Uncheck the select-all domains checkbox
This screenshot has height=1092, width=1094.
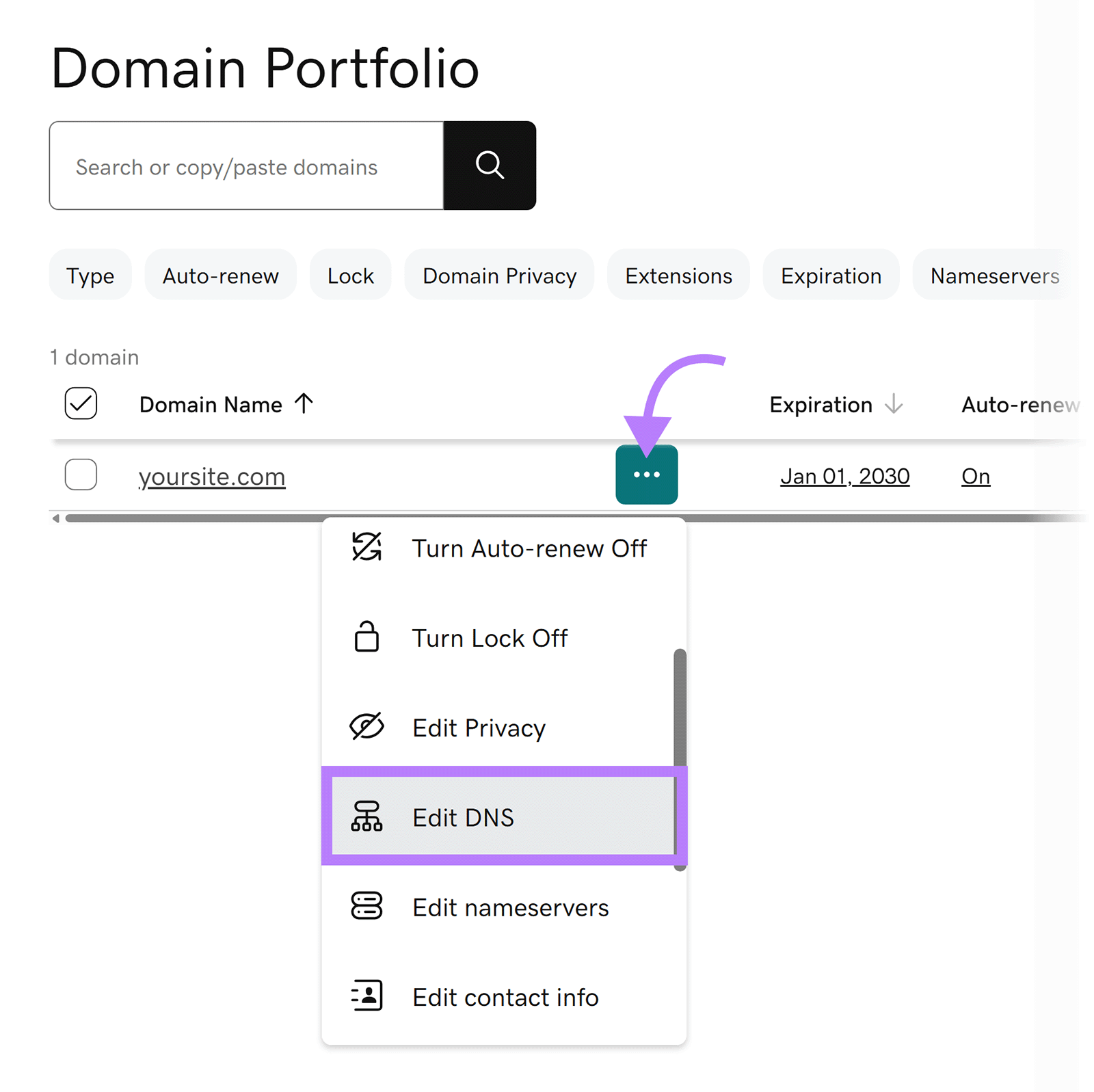point(80,403)
